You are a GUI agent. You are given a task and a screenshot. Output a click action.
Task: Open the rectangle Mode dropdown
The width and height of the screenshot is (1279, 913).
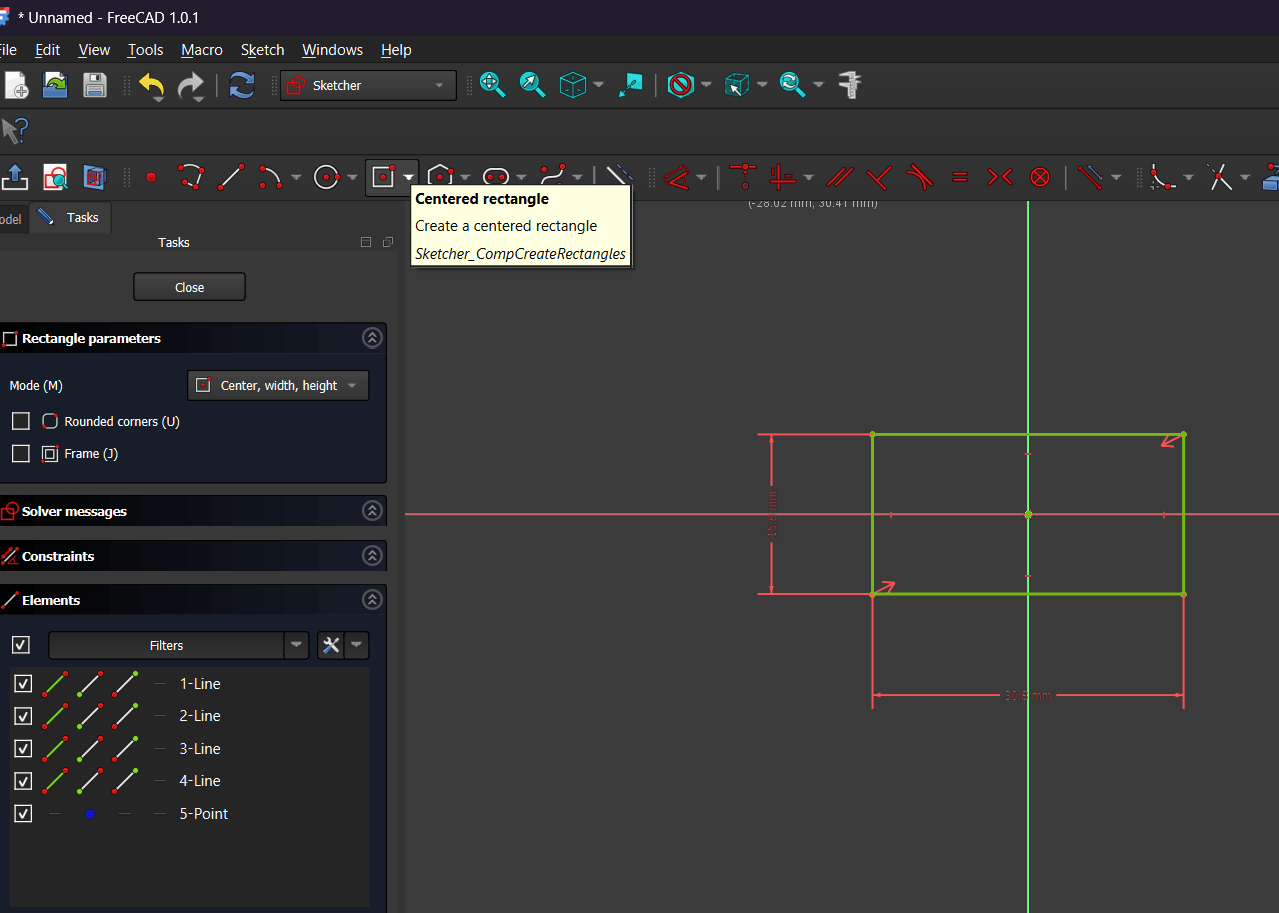coord(278,385)
